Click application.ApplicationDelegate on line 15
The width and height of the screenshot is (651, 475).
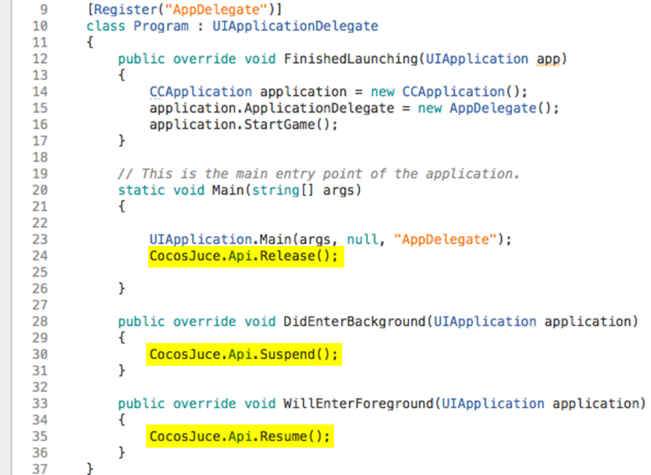click(x=272, y=108)
